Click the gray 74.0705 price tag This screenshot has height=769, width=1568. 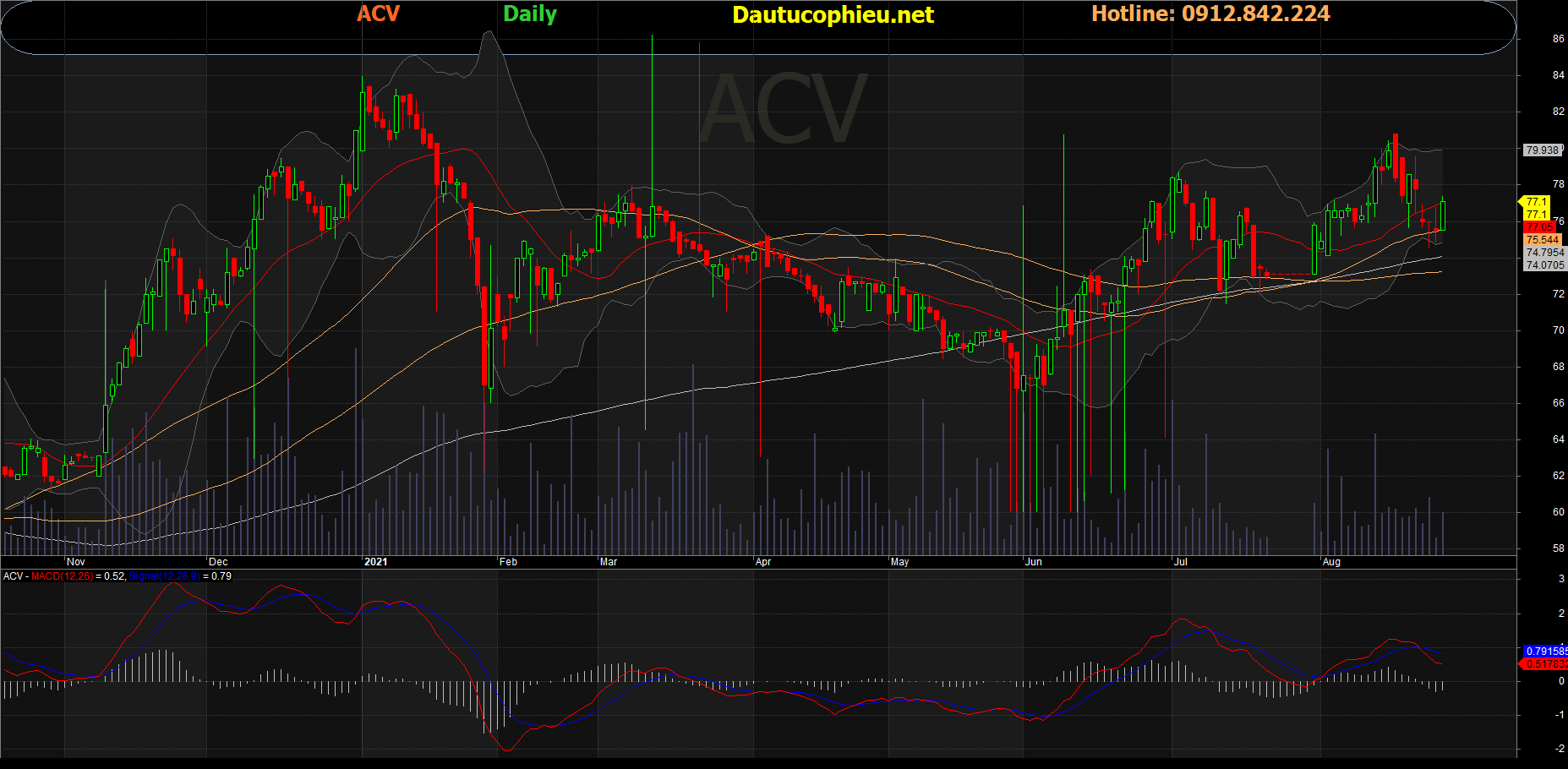point(1544,265)
